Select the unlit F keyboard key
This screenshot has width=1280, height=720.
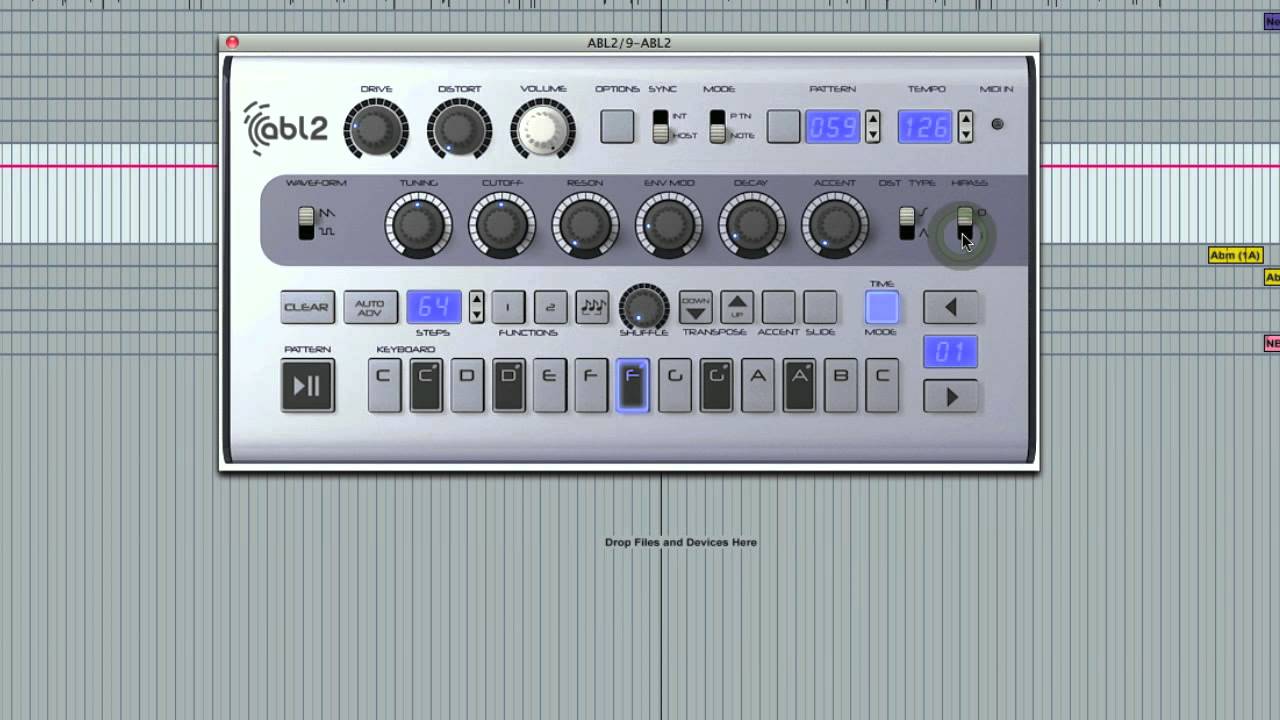591,386
